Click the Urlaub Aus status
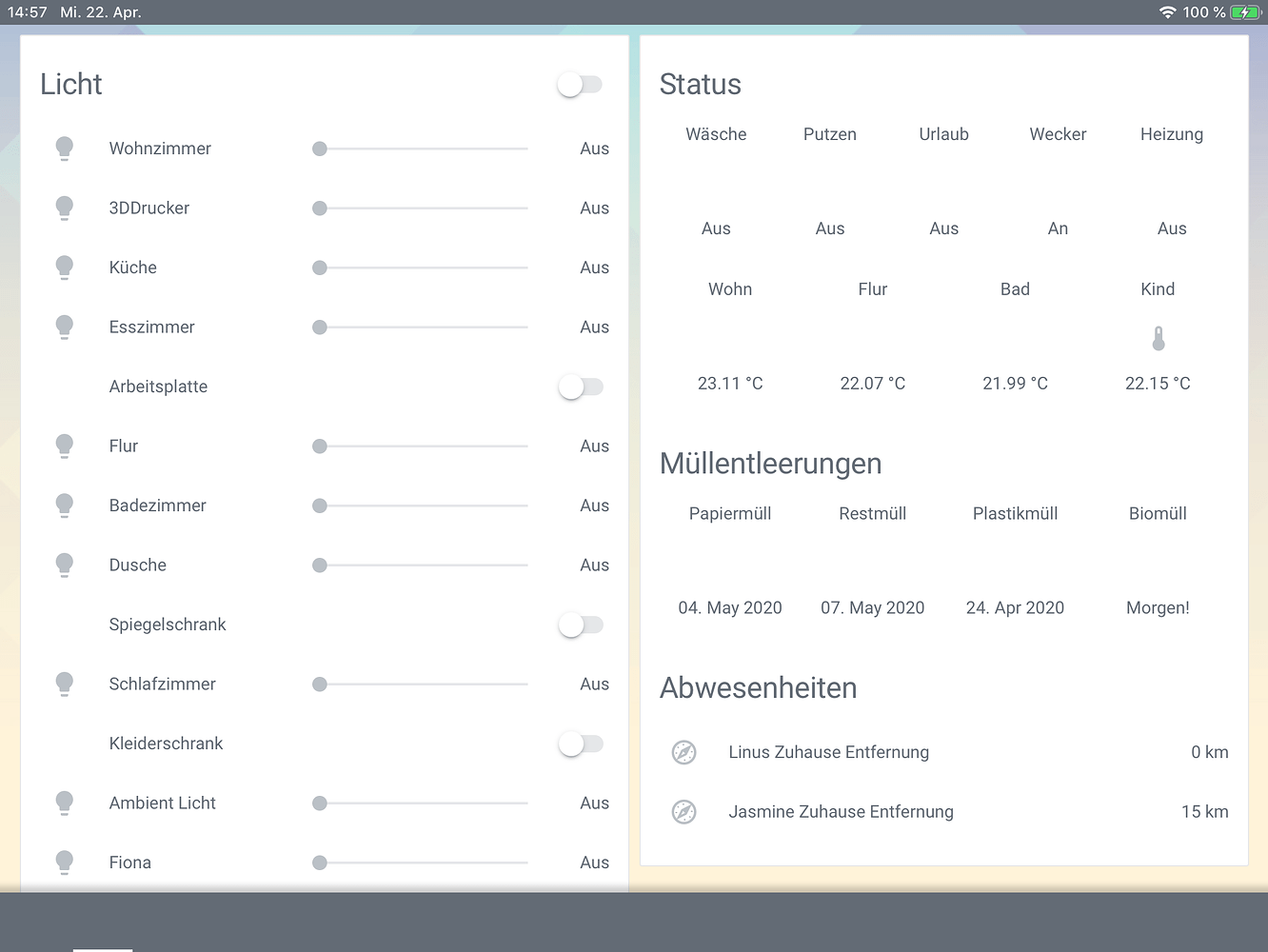The width and height of the screenshot is (1268, 952). pyautogui.click(x=943, y=228)
